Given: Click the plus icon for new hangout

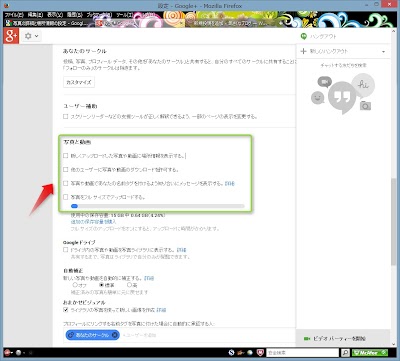Looking at the screenshot, I should 303,51.
